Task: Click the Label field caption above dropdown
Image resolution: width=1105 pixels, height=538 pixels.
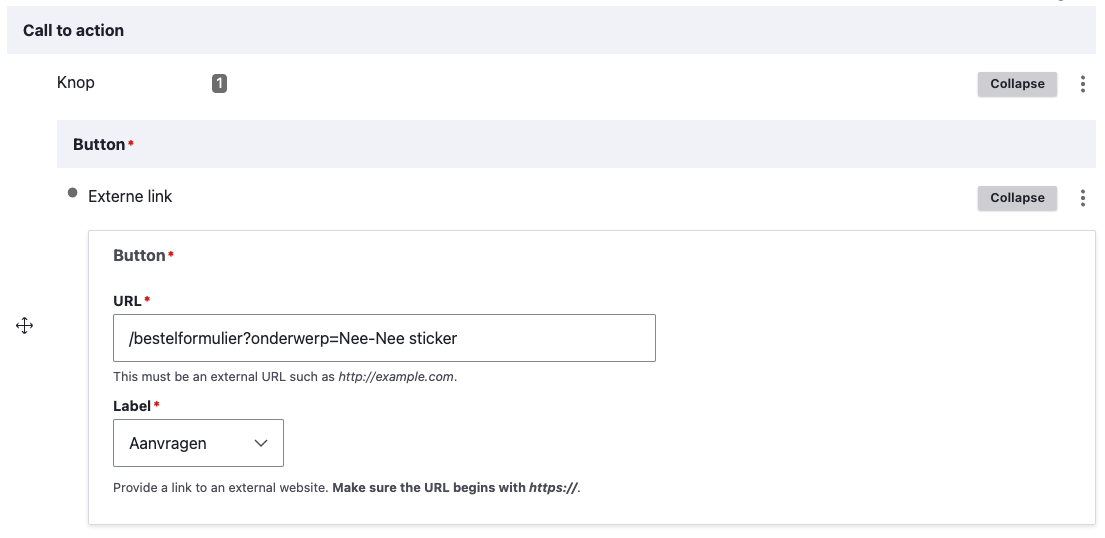Action: (132, 406)
